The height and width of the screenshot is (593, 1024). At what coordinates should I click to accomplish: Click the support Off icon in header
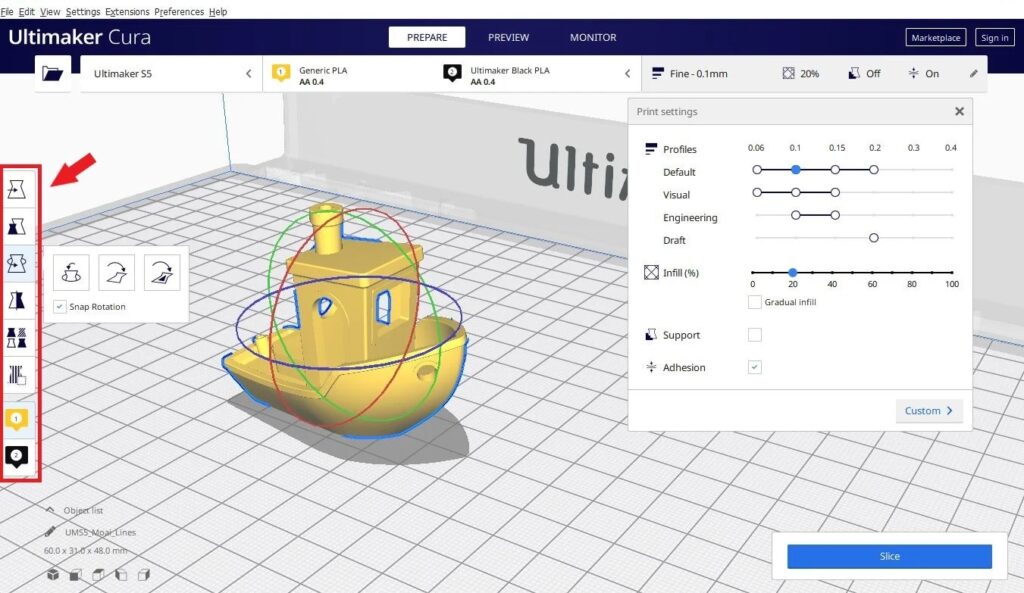[x=854, y=73]
